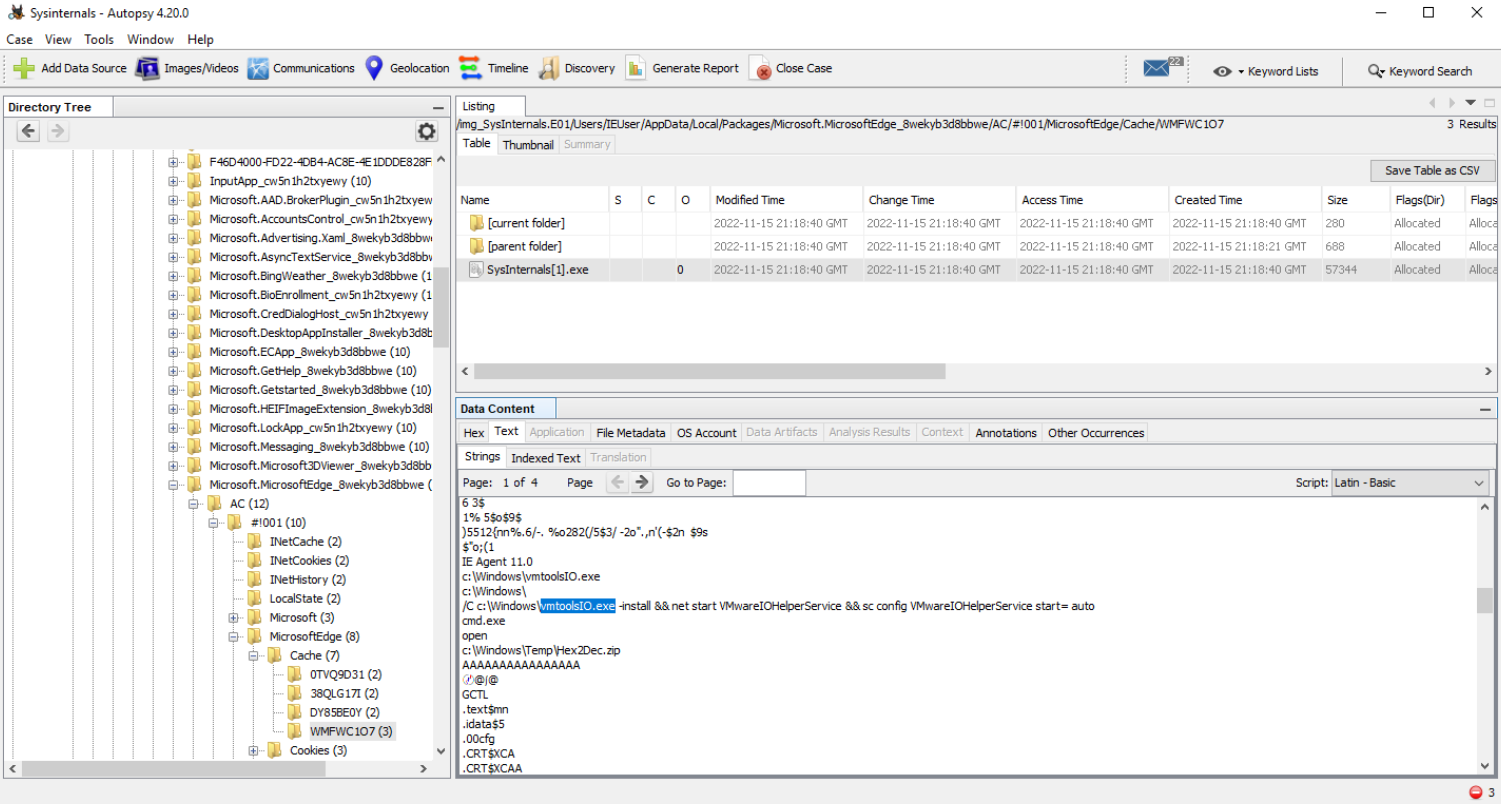This screenshot has width=1501, height=804.
Task: Open the Timeline tool
Action: coord(494,68)
